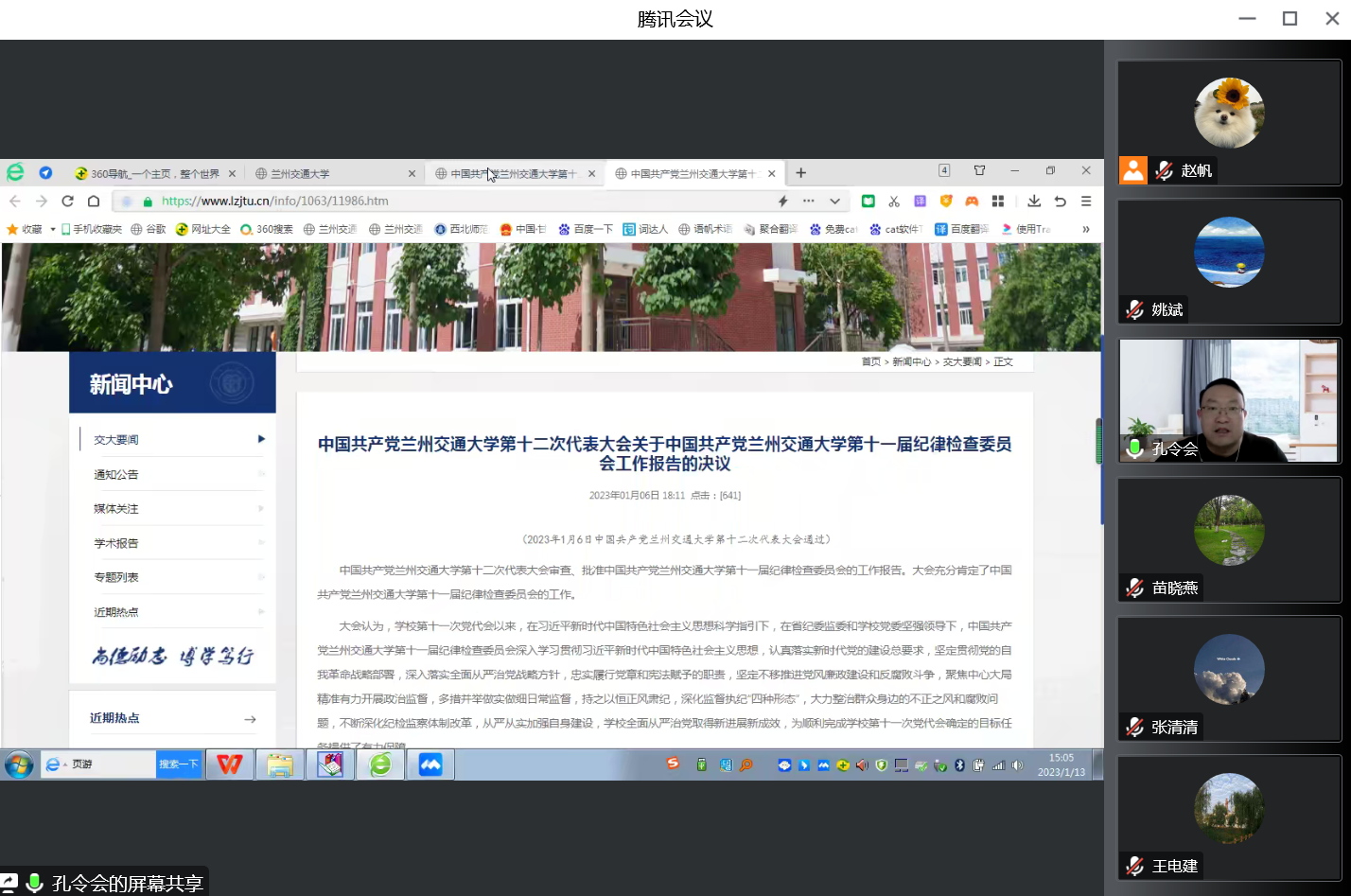The image size is (1351, 896).
Task: Expand the 交大要闻 sidebar arrow
Action: [x=261, y=439]
